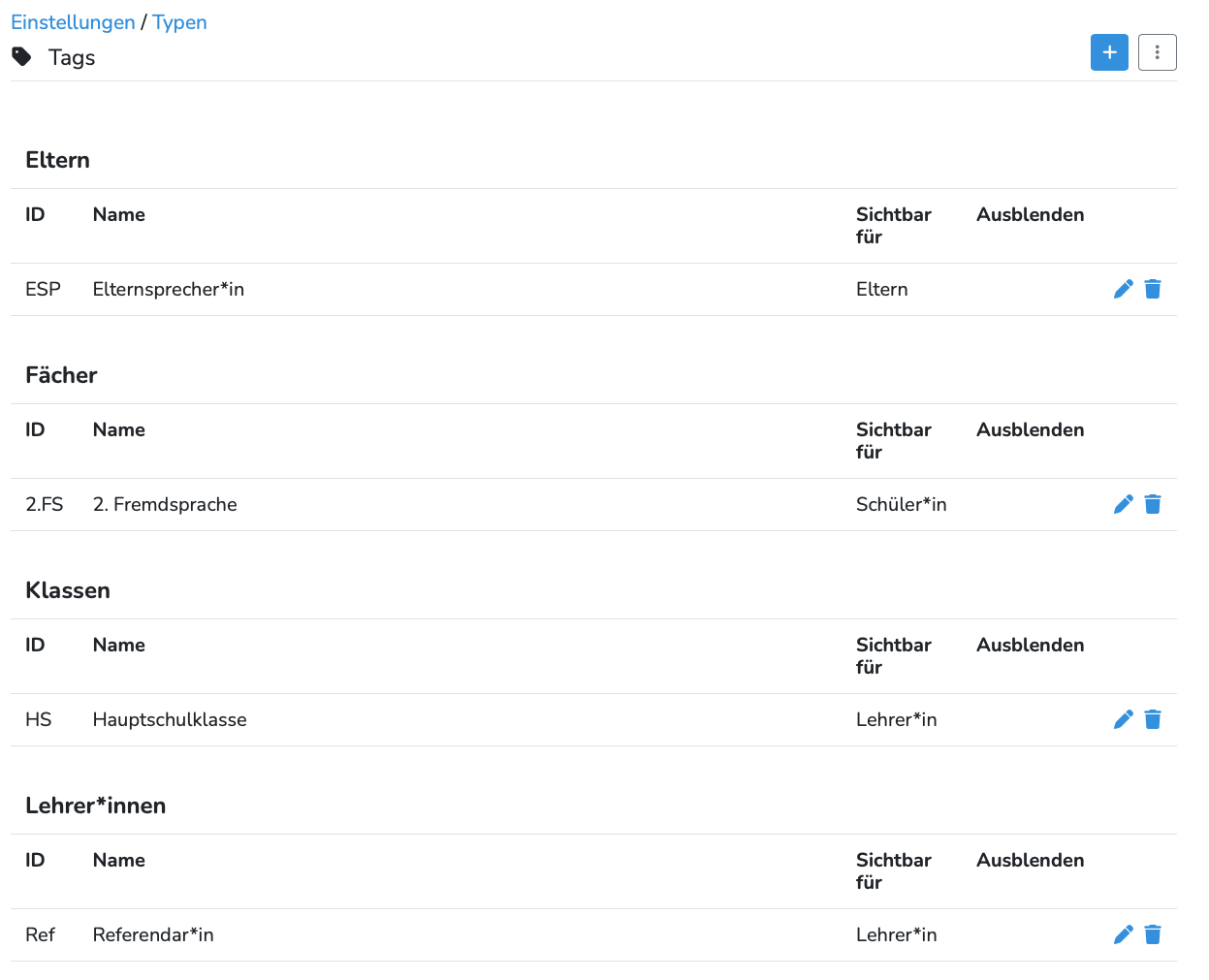Click the blue plus button to add tag
The height and width of the screenshot is (980, 1209).
tap(1109, 52)
